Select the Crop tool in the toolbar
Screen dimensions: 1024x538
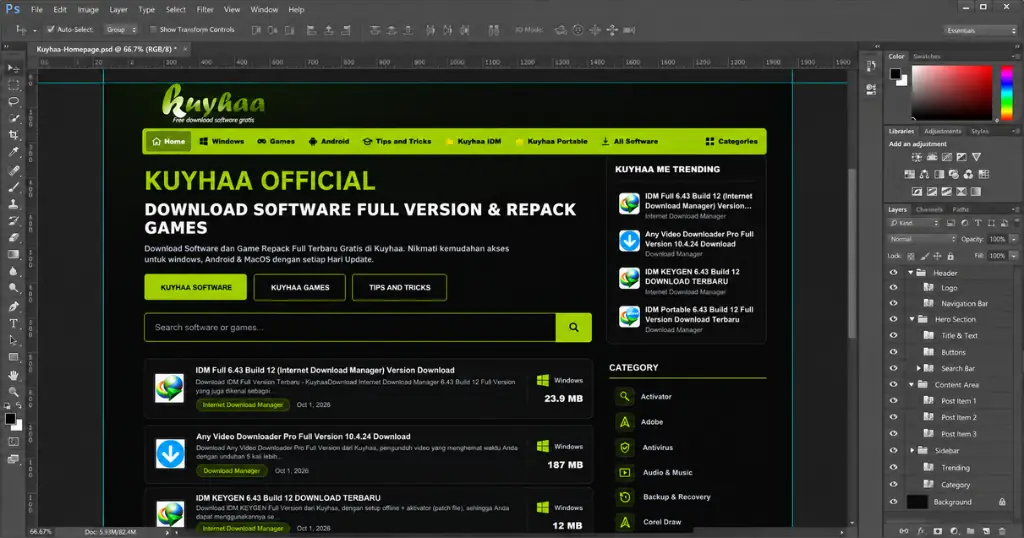[13, 135]
